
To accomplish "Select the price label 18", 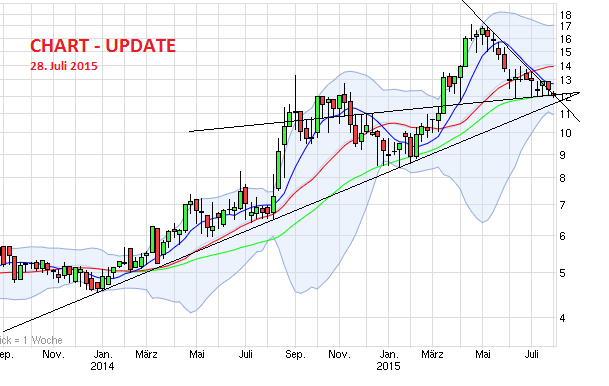I will pyautogui.click(x=566, y=15).
